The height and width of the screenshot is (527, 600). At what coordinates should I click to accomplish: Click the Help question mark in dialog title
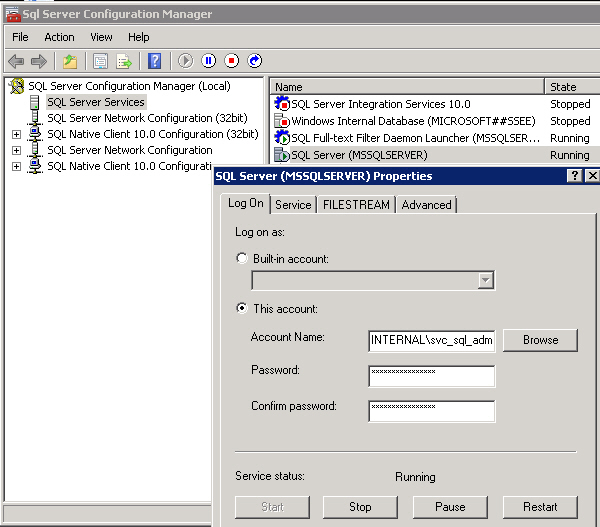575,176
